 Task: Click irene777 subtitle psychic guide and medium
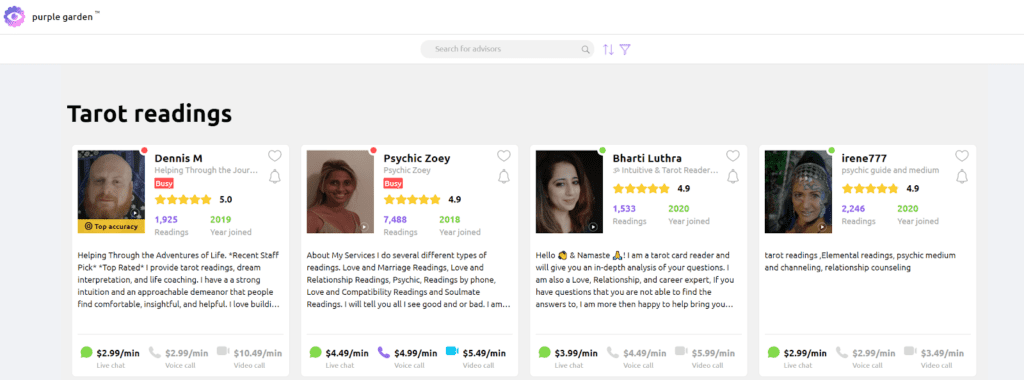click(890, 170)
